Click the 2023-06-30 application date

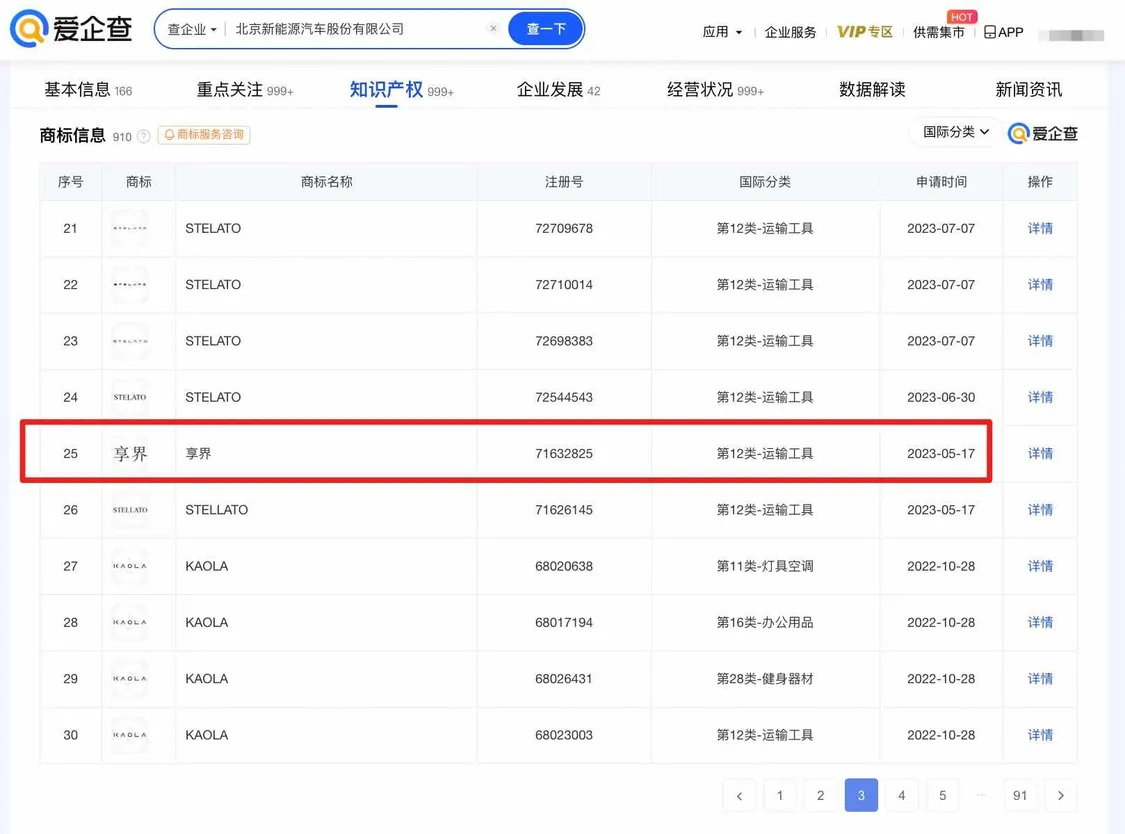(x=941, y=397)
